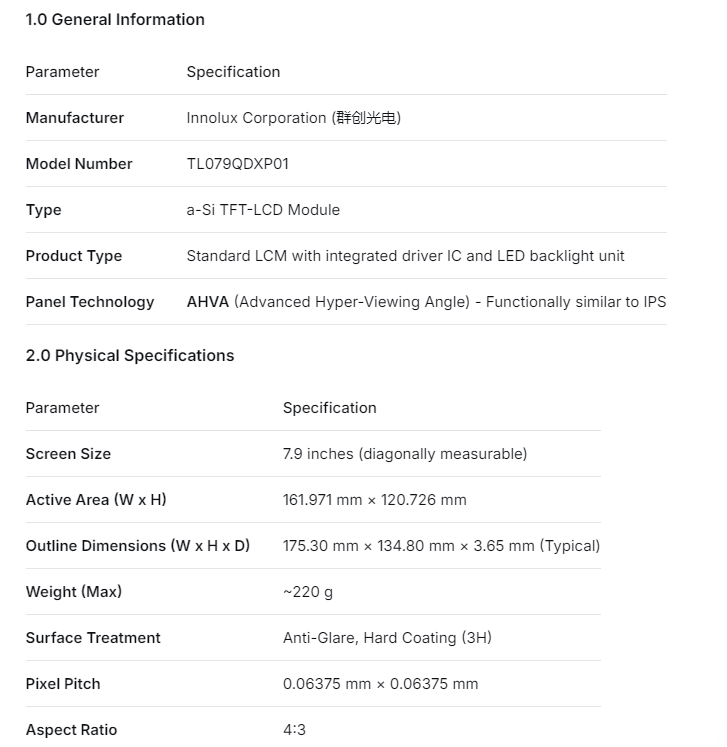Click the '1.0 General Information' heading
The image size is (727, 747).
tap(115, 19)
